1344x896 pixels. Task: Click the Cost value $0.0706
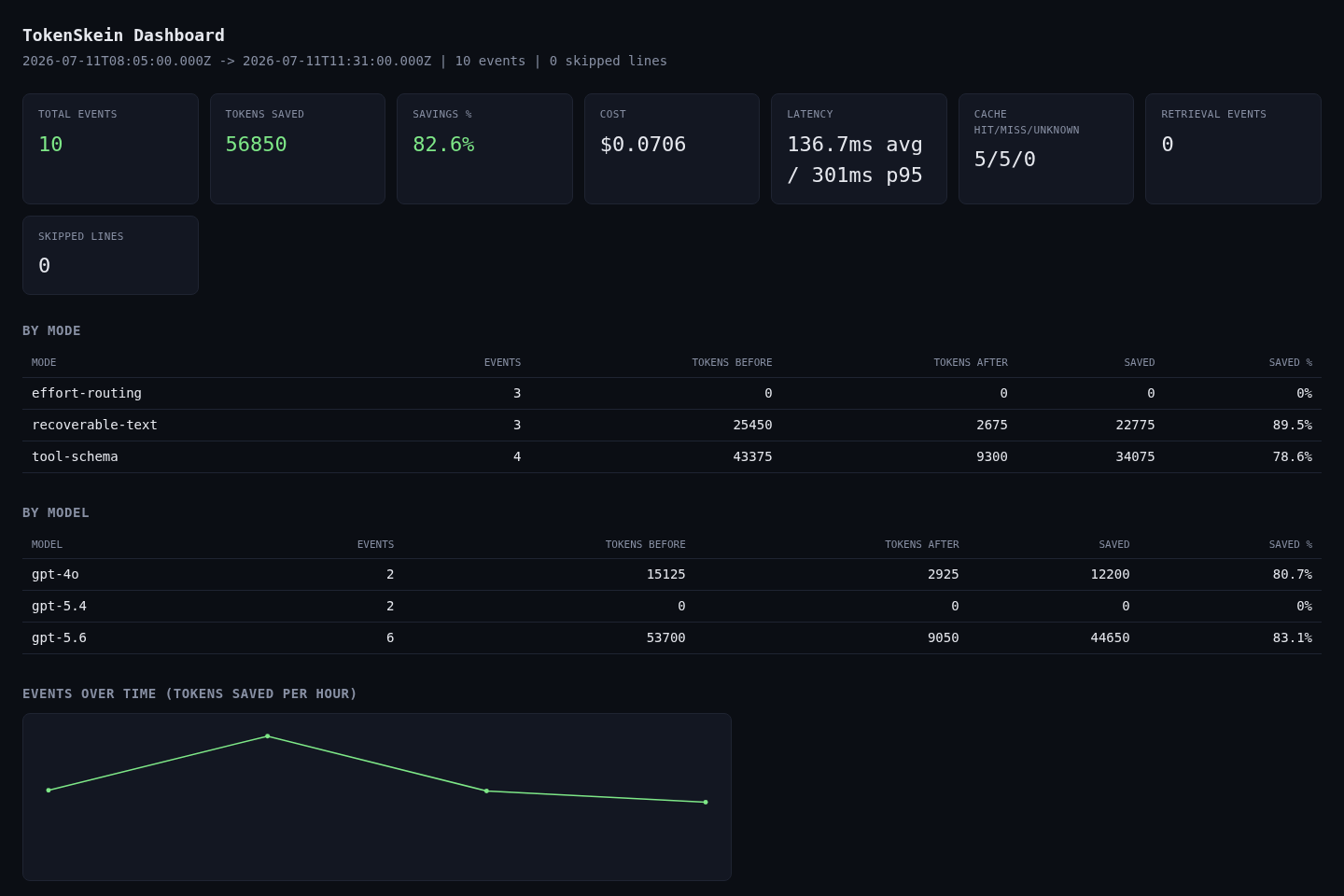(x=643, y=145)
